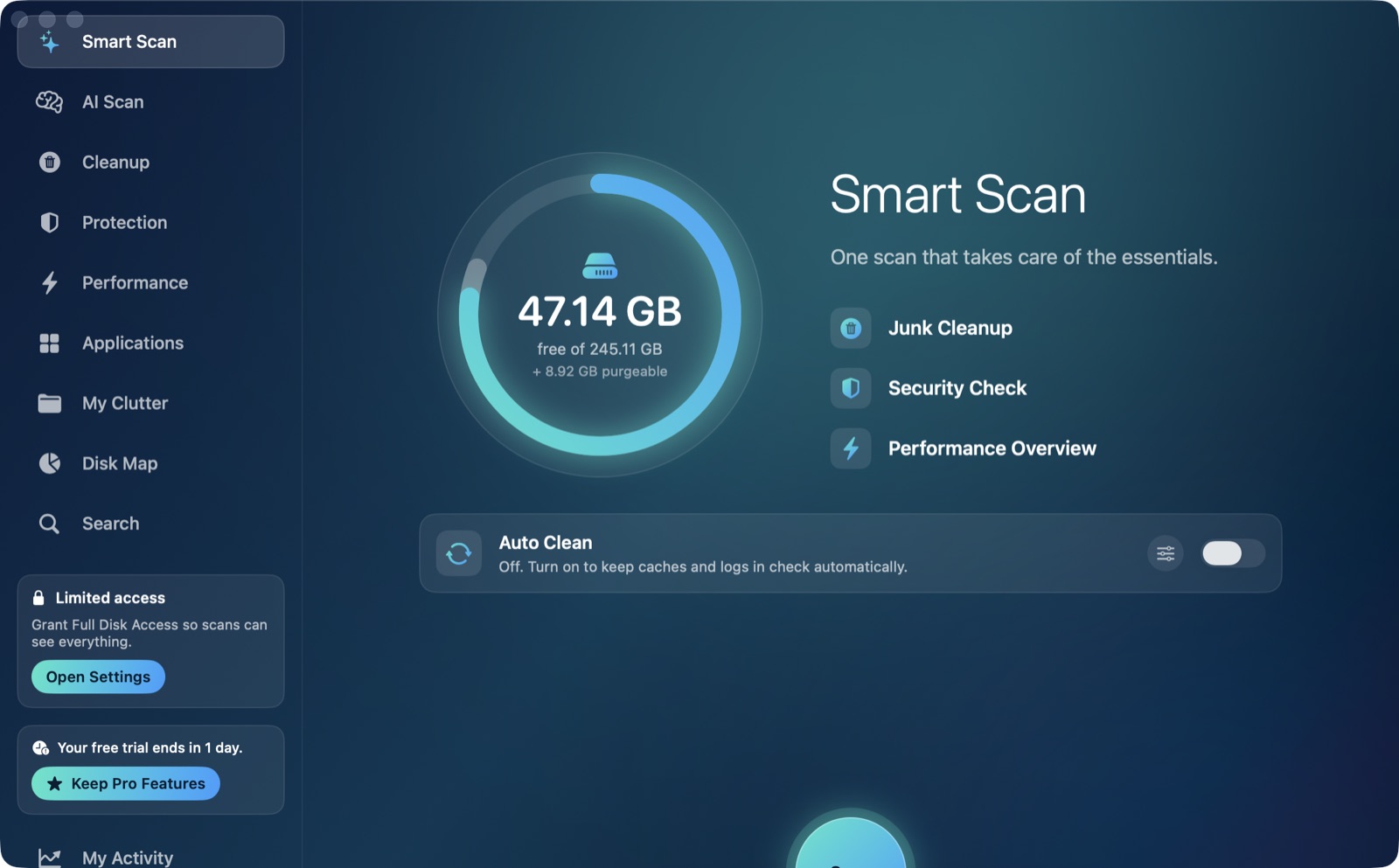Click the Auto Clean description text
The image size is (1399, 868).
point(703,566)
